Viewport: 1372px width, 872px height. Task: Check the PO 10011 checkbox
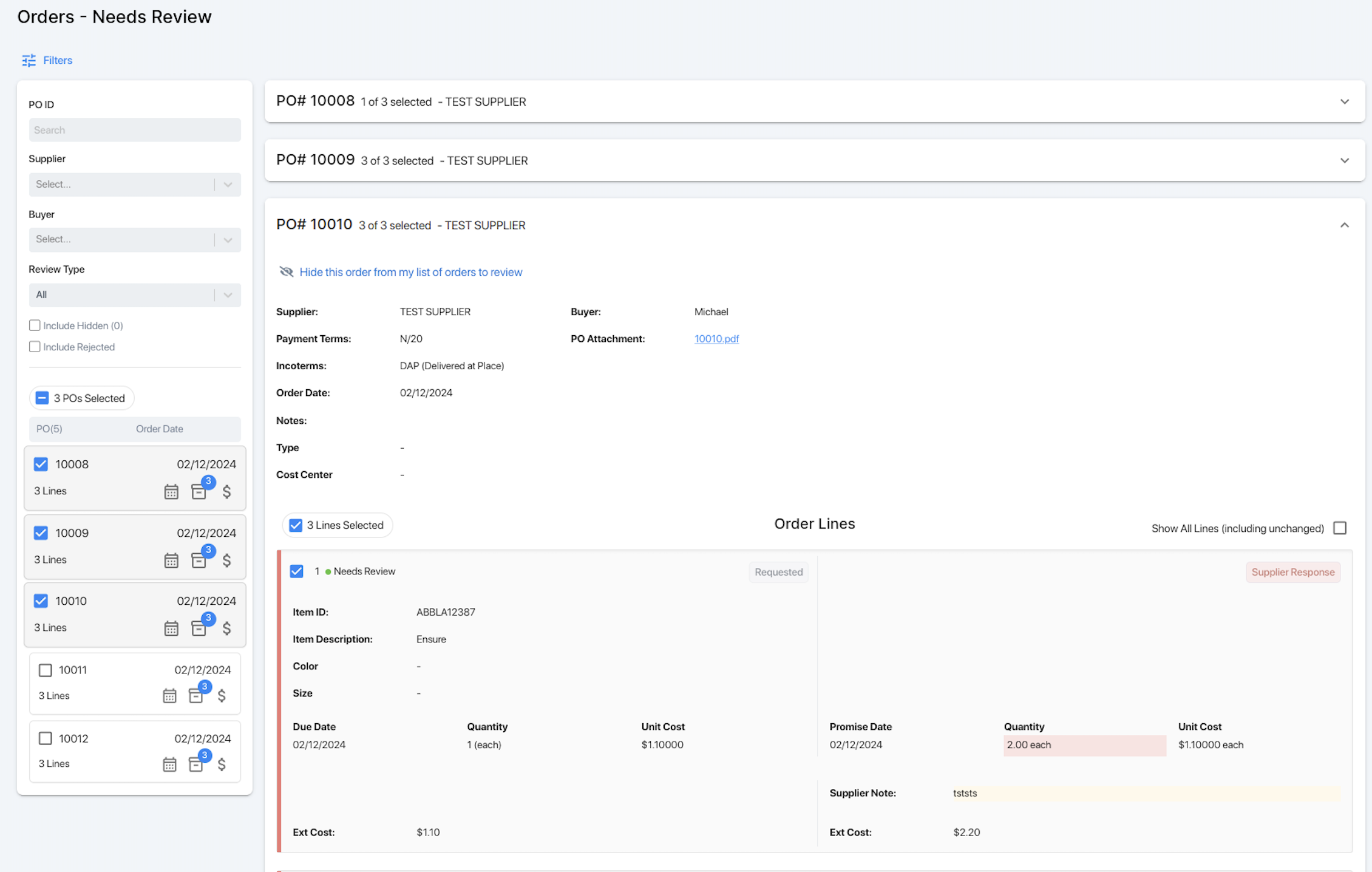(46, 670)
